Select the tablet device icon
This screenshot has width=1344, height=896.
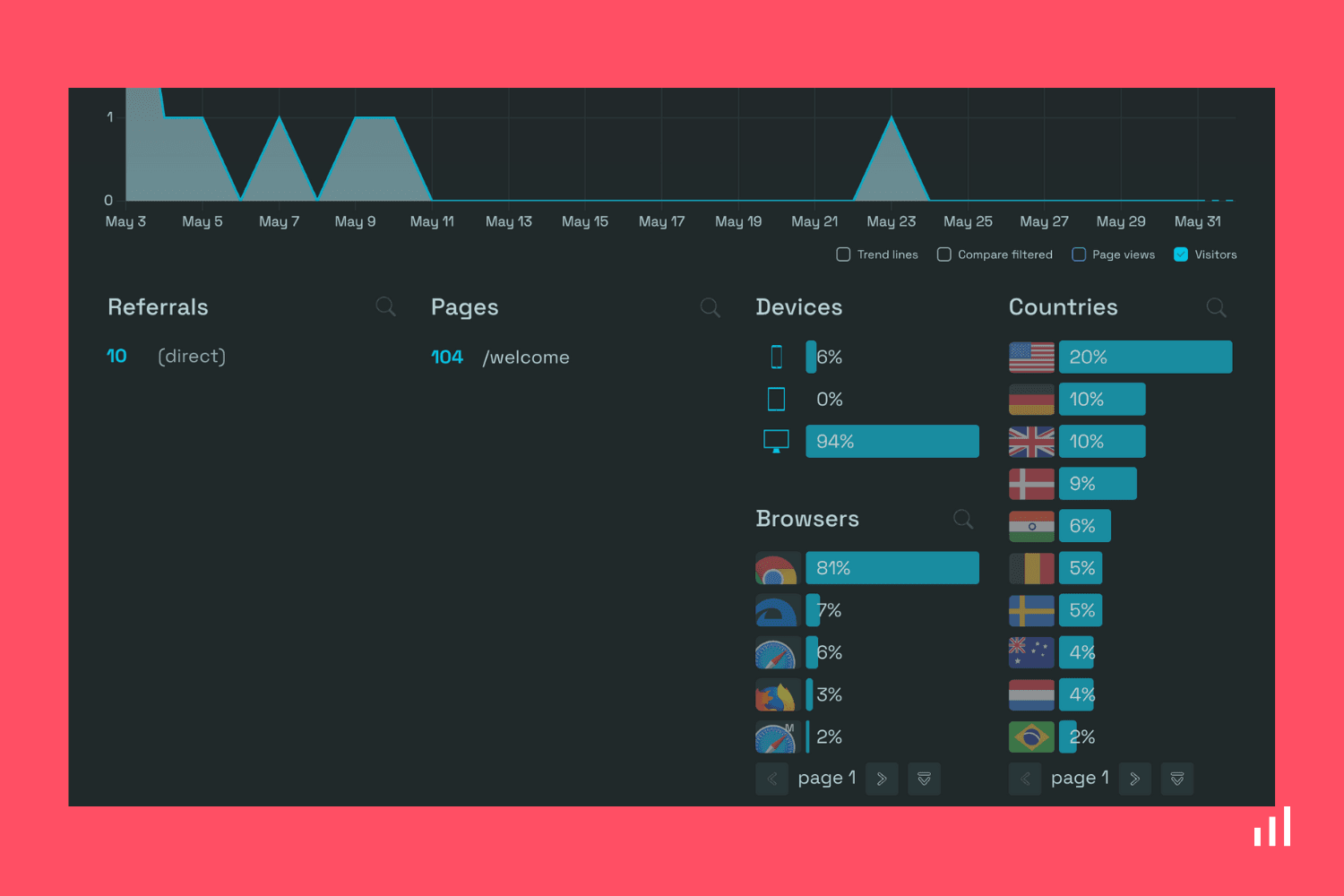[x=777, y=399]
